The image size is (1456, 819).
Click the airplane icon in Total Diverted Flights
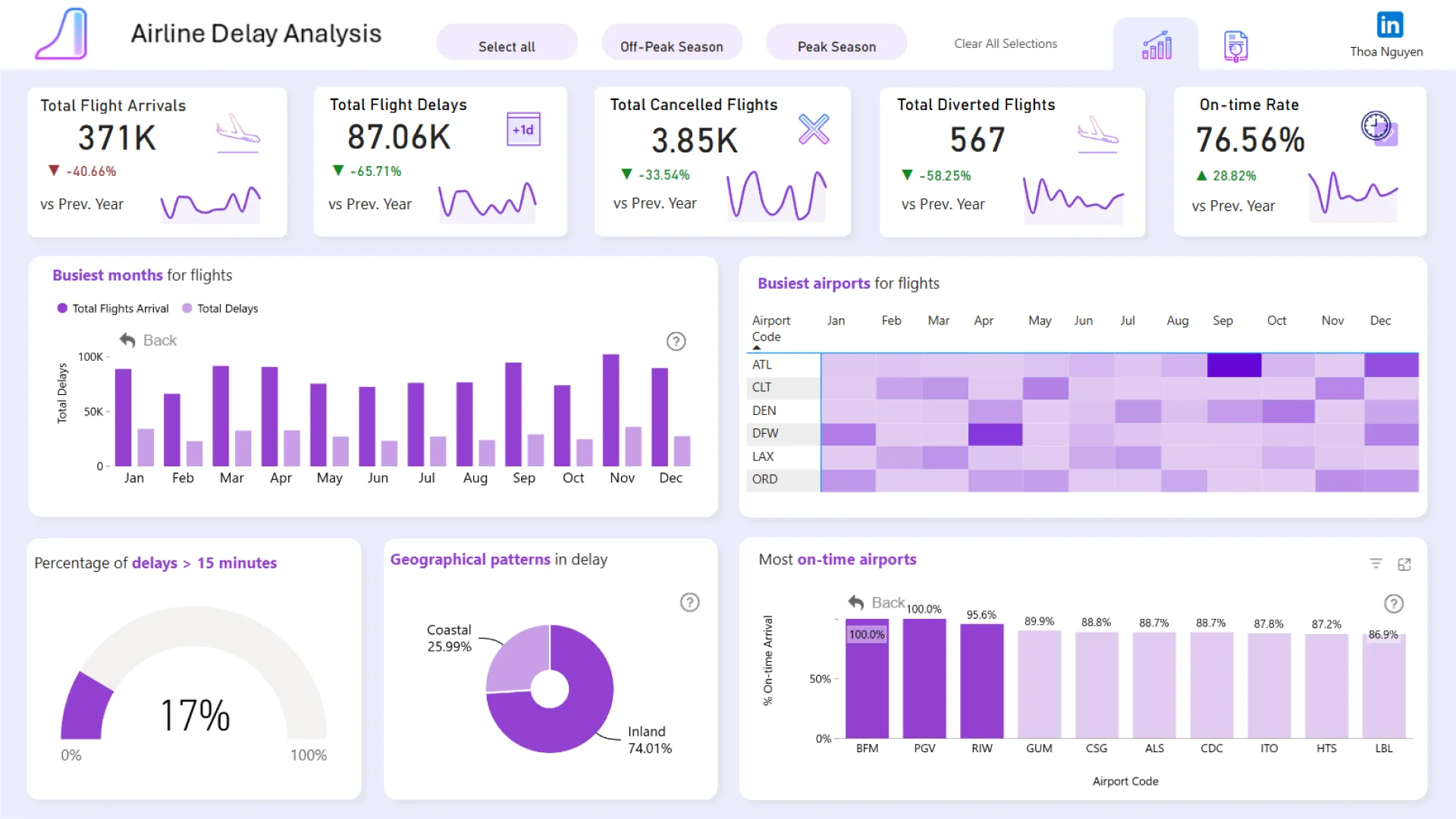[x=1097, y=133]
